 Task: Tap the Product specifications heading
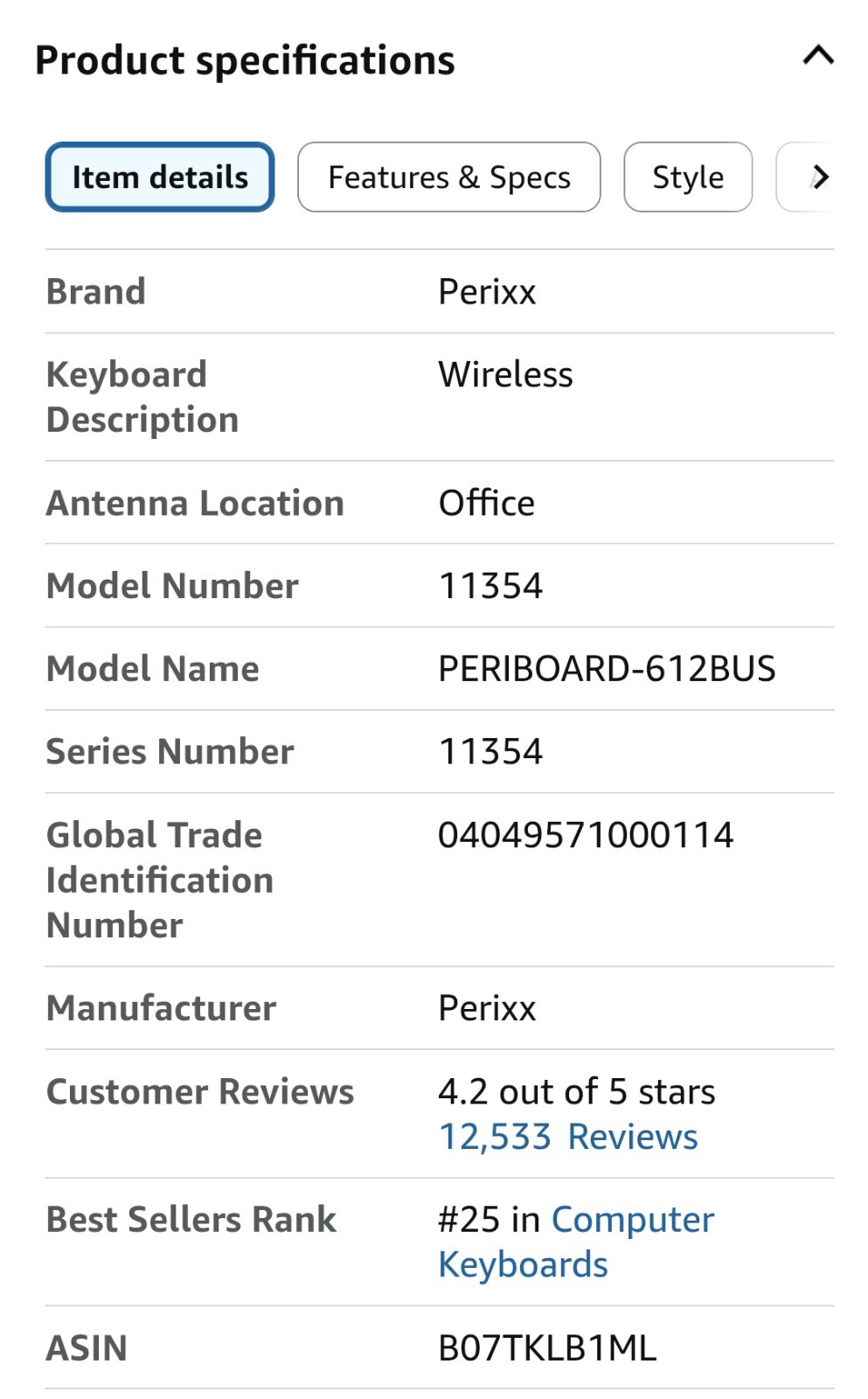(x=245, y=60)
